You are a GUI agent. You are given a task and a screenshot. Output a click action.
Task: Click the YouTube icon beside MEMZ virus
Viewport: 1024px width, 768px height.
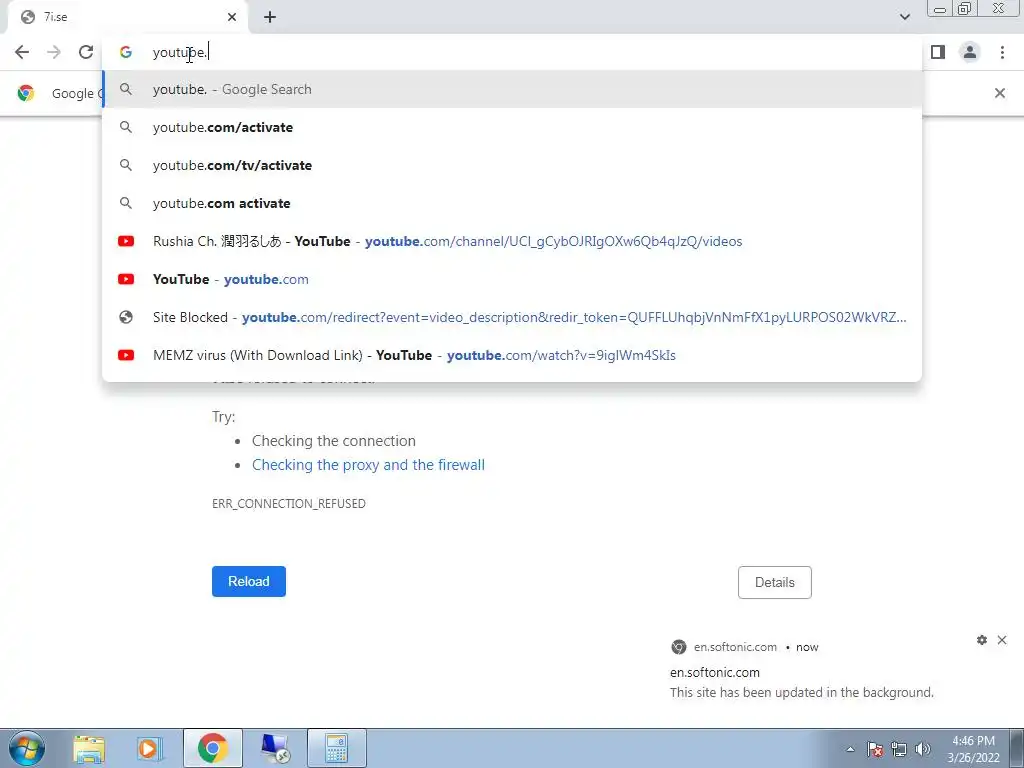[126, 355]
